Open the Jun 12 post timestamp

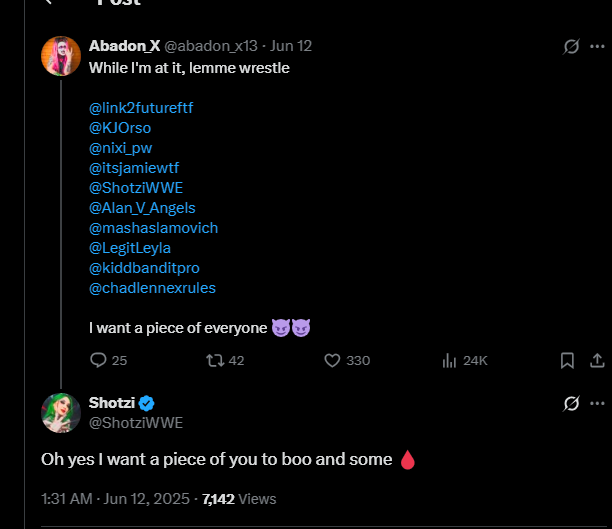click(x=293, y=46)
